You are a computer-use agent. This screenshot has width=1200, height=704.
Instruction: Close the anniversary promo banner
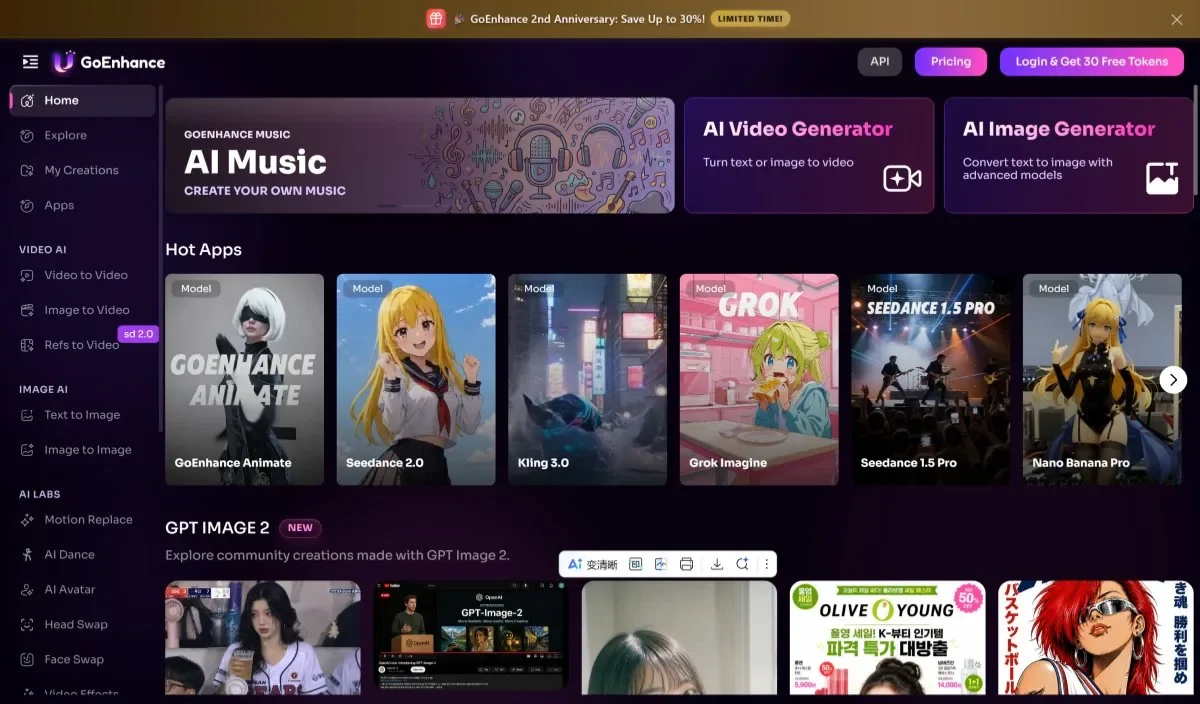[x=1177, y=19]
